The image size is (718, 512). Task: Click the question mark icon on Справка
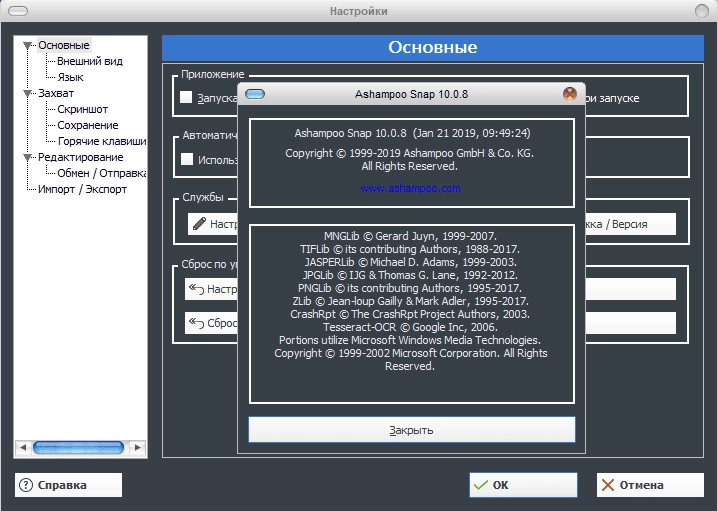coord(26,485)
